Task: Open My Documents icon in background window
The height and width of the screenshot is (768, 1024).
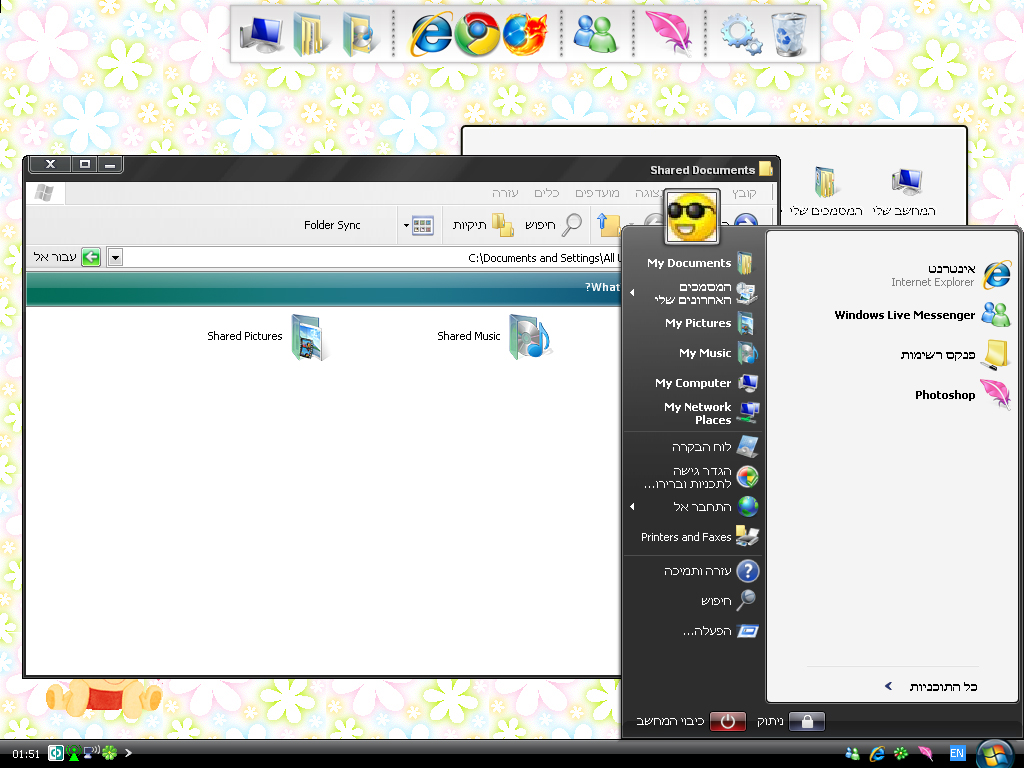Action: point(825,193)
